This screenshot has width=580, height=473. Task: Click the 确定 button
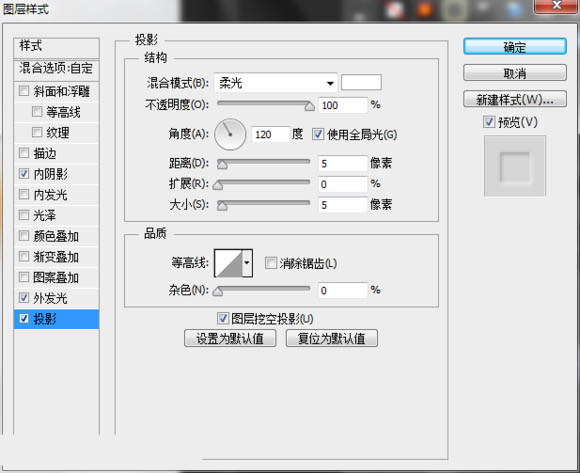(x=515, y=47)
